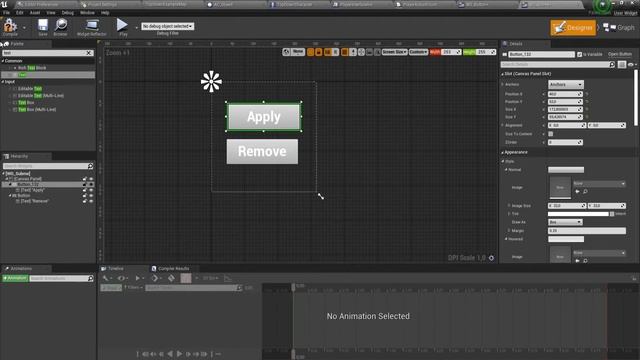Toggle the Size To Content checkbox
Viewport: 640px width, 360px height.
[x=551, y=134]
